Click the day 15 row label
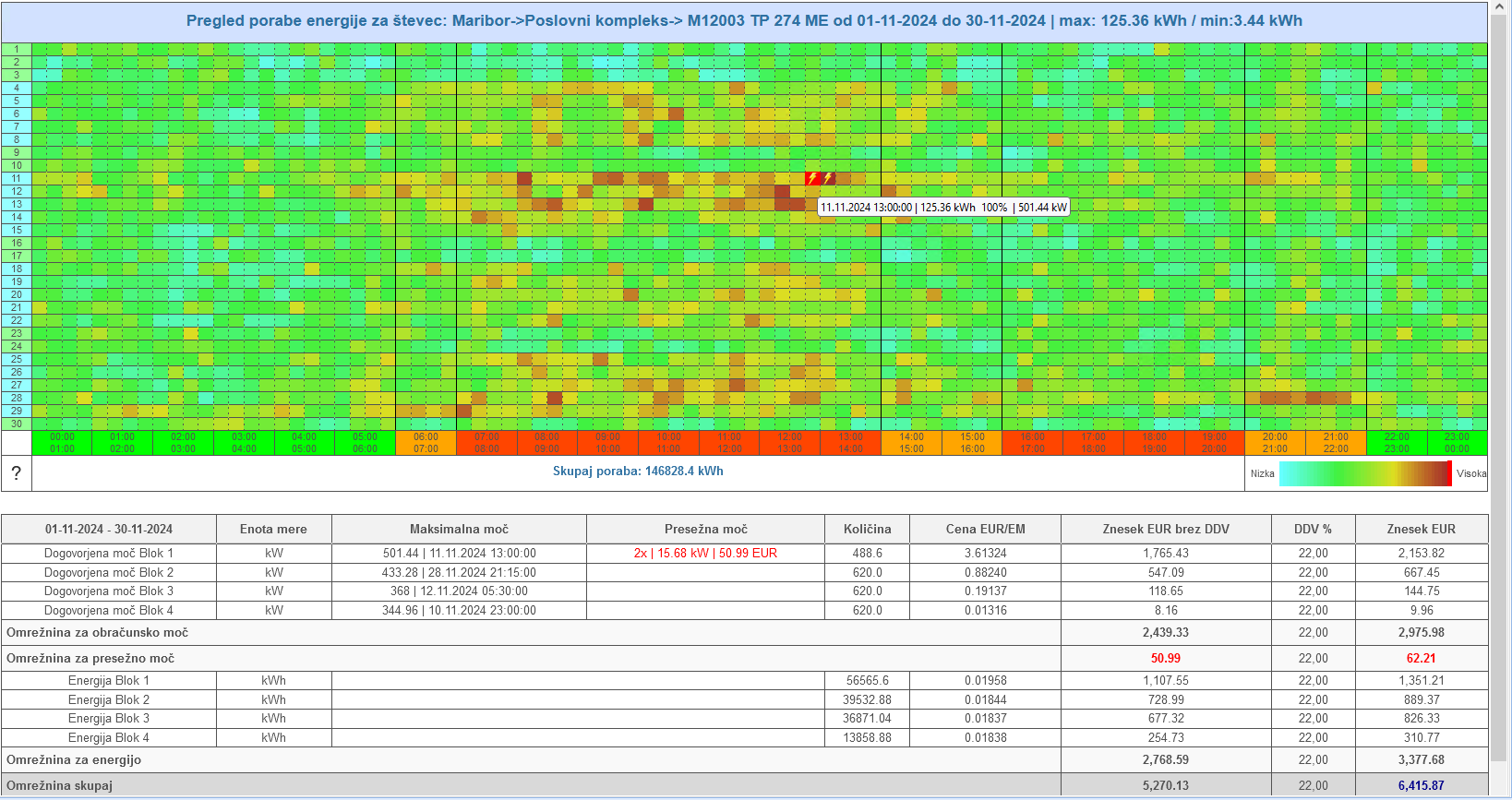 click(x=17, y=230)
